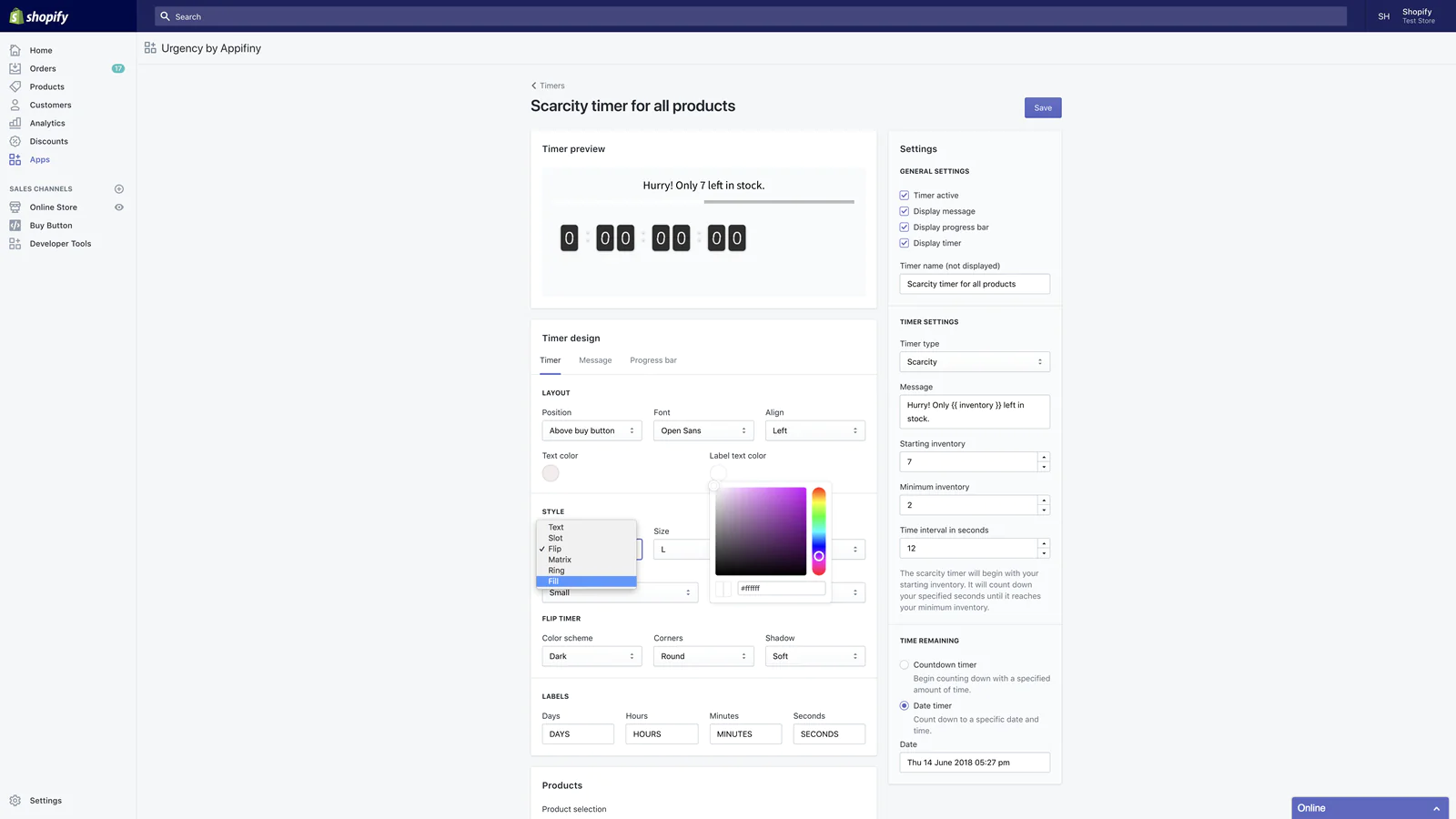Save the scarcity timer
Screen dimensions: 1456x819
tap(1042, 107)
